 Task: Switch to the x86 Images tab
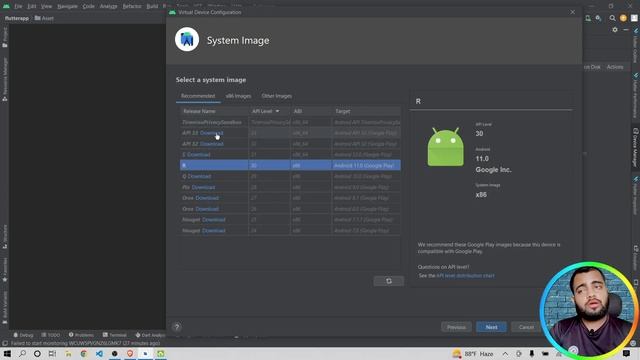[x=238, y=96]
